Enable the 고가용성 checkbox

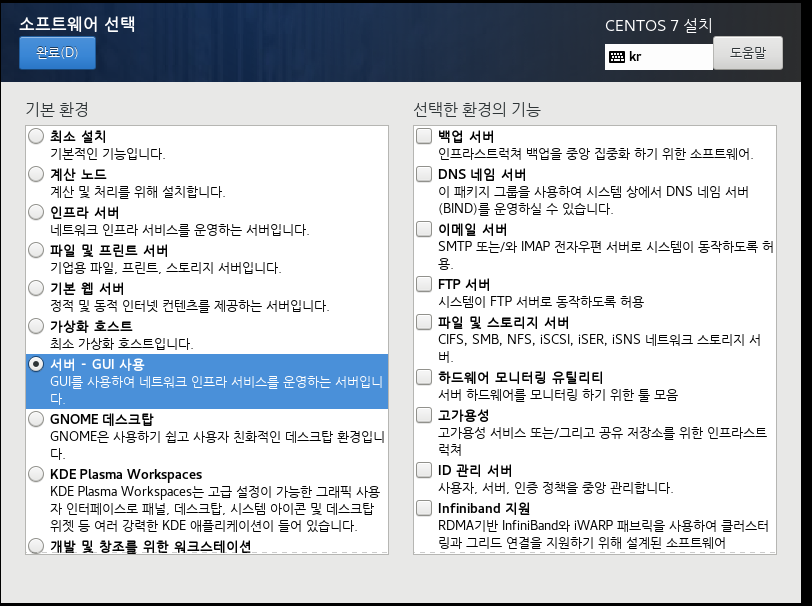point(424,415)
